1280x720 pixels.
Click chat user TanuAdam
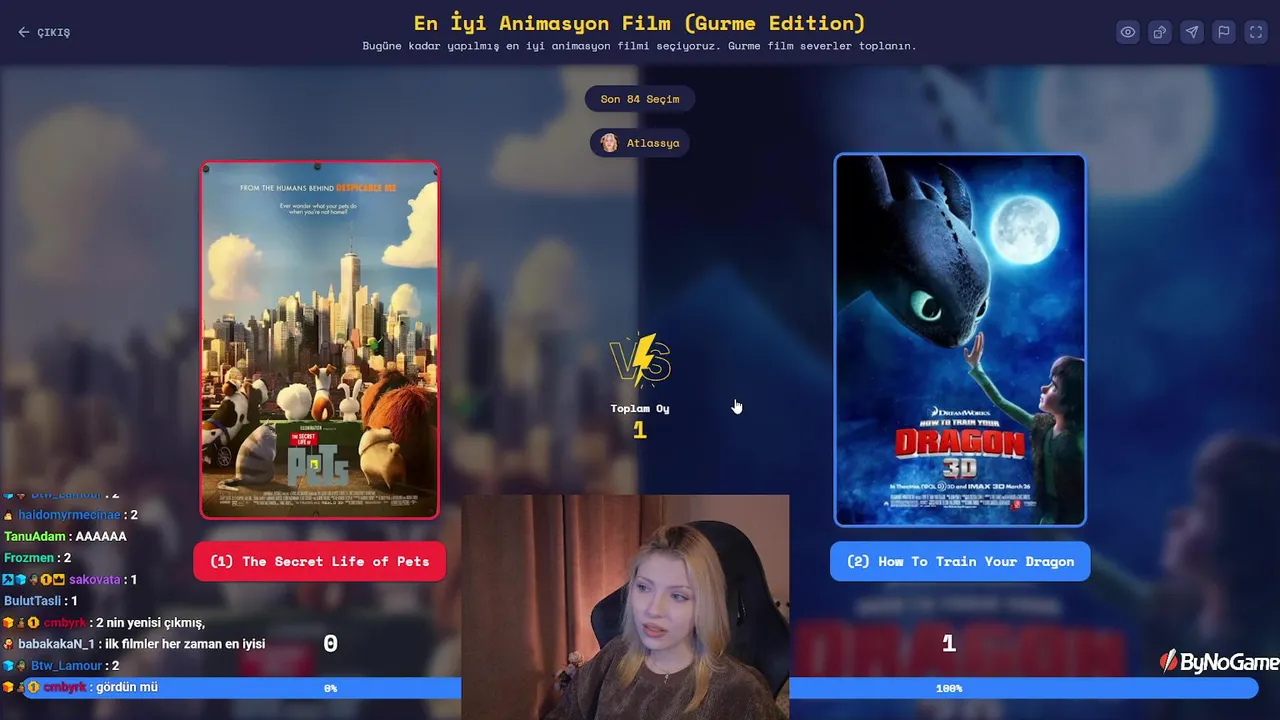35,537
